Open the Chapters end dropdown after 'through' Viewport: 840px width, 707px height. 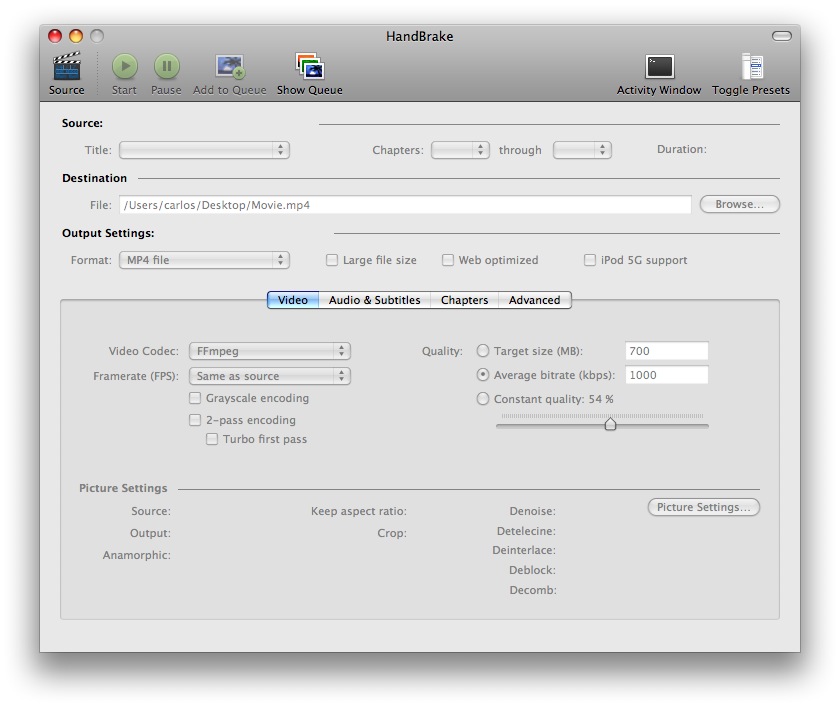582,150
